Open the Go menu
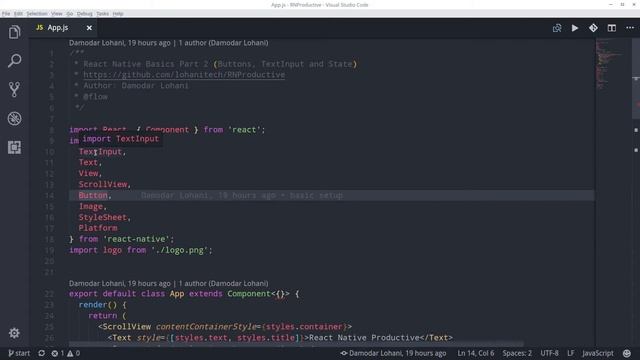640x360 pixels. (x=70, y=13)
